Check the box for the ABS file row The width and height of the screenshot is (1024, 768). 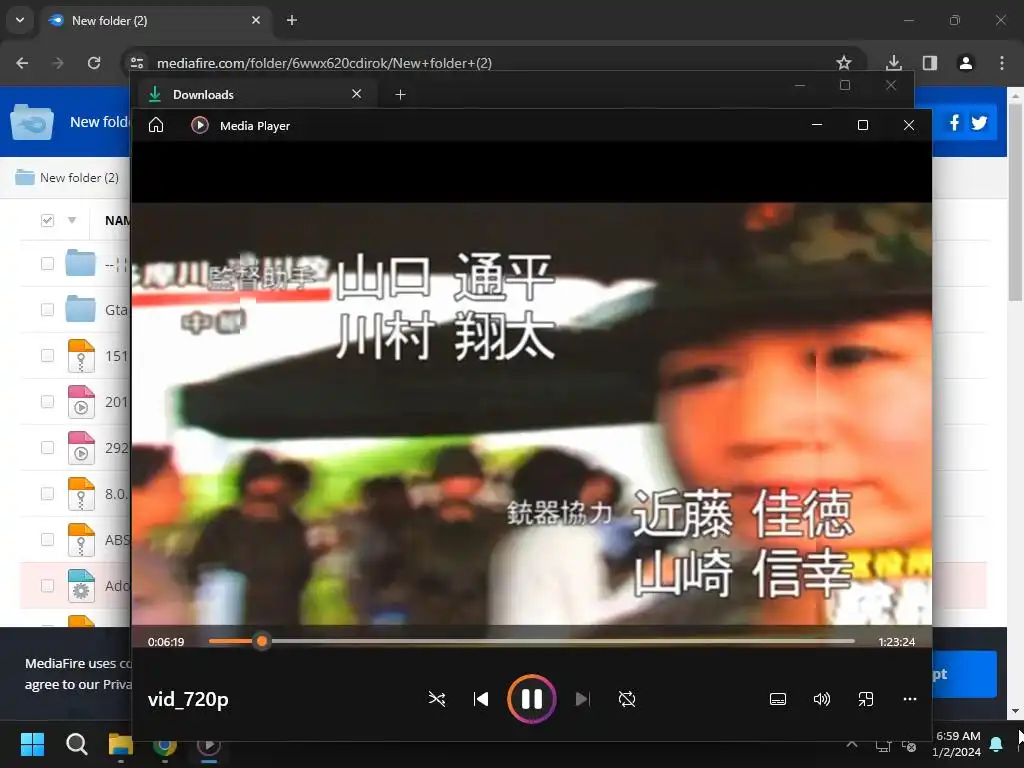pyautogui.click(x=47, y=539)
